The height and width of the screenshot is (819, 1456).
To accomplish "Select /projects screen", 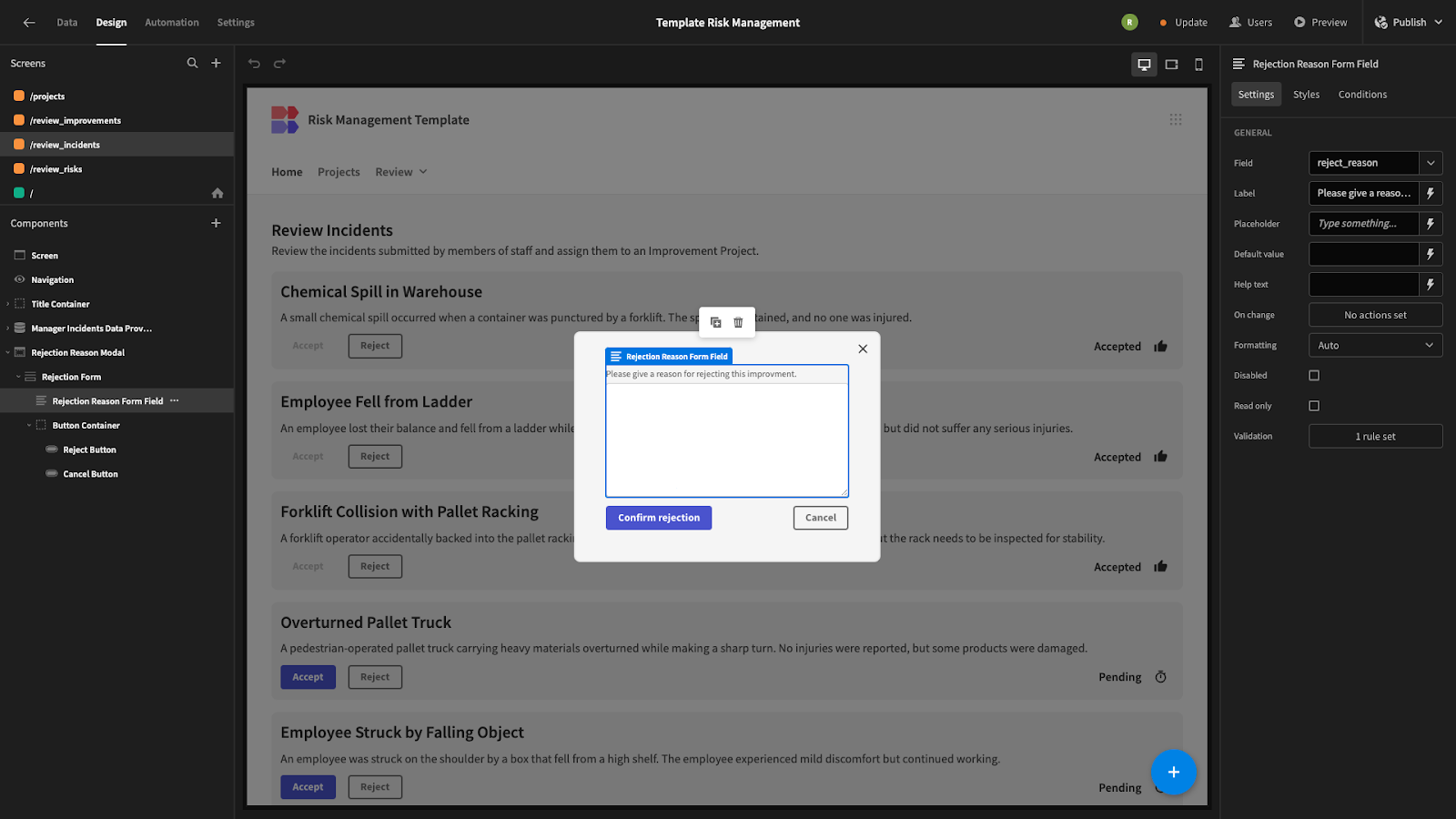I will coord(116,96).
